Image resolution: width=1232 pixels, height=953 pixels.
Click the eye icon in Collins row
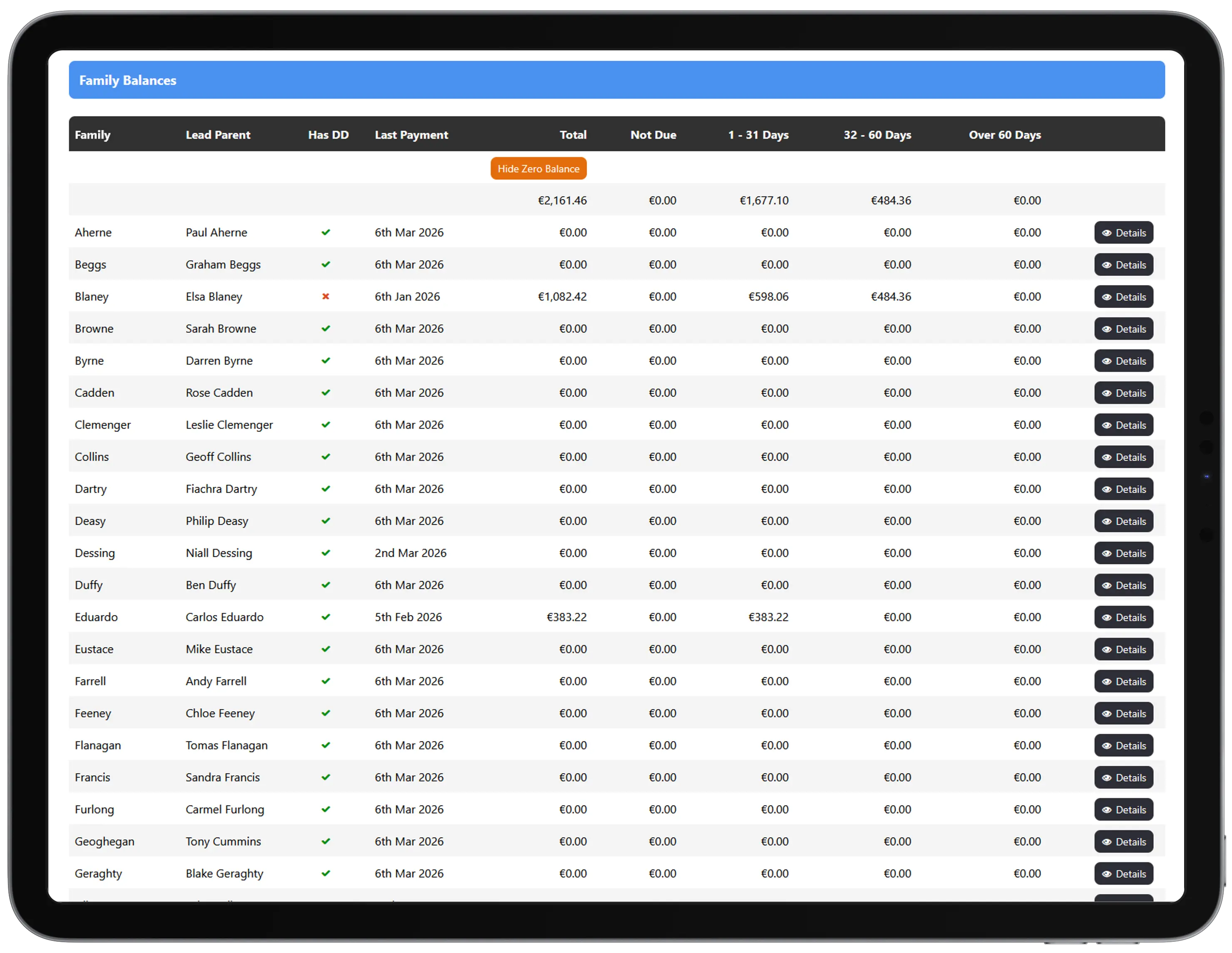(1106, 457)
